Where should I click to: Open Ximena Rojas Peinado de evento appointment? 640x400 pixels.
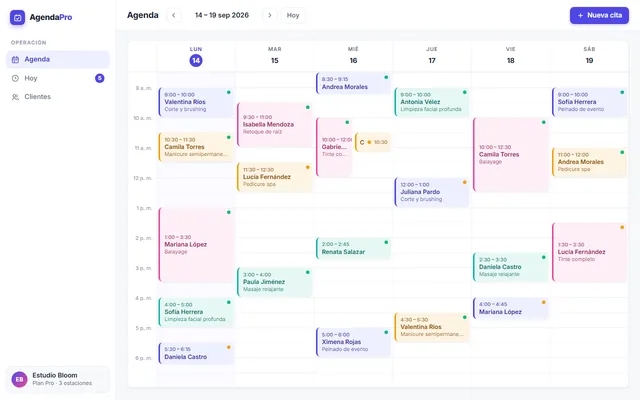[353, 342]
